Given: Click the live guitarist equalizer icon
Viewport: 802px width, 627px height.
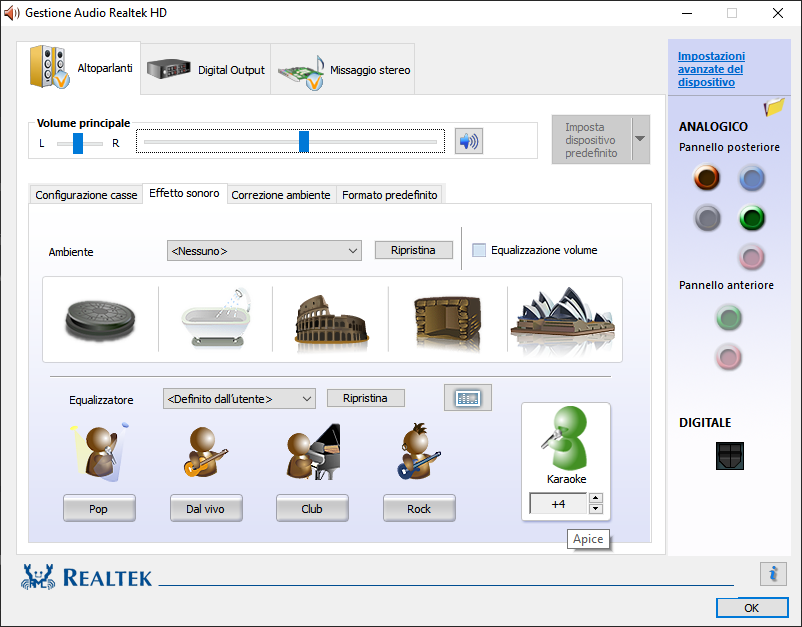Looking at the screenshot, I should coord(205,452).
